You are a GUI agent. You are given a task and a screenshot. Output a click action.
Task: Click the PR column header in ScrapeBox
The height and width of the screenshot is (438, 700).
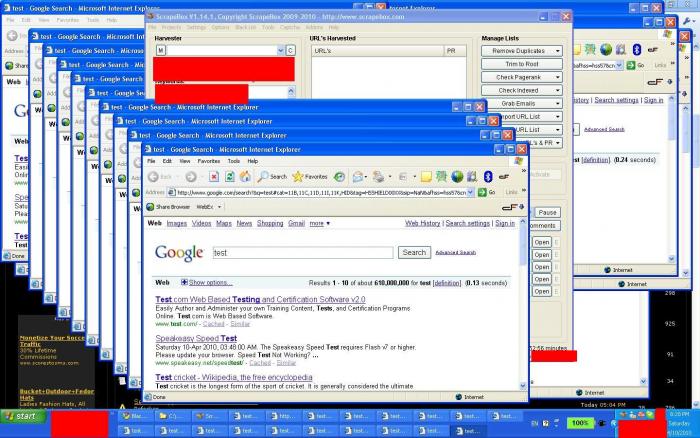click(x=455, y=51)
